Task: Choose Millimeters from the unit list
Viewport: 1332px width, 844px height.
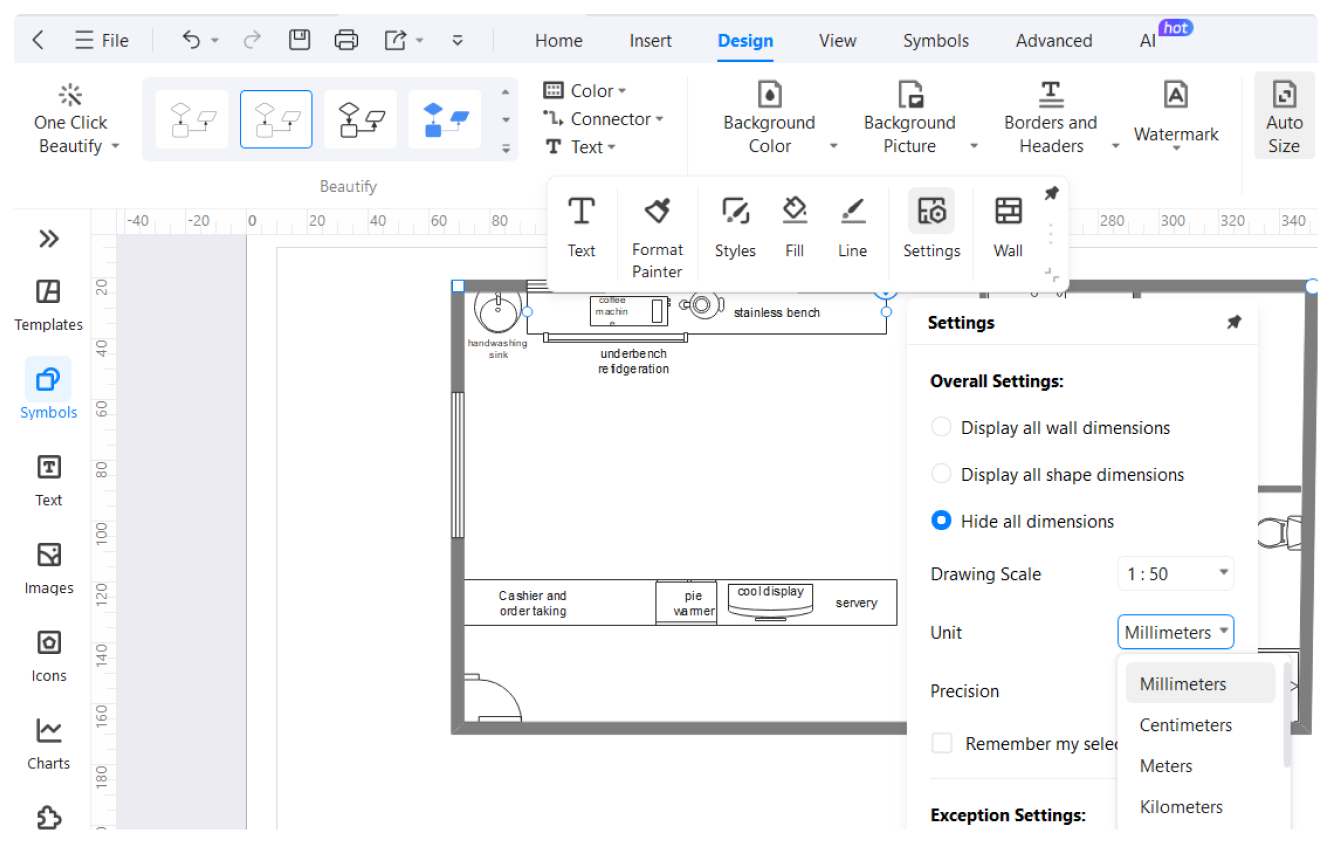Action: [x=1200, y=684]
